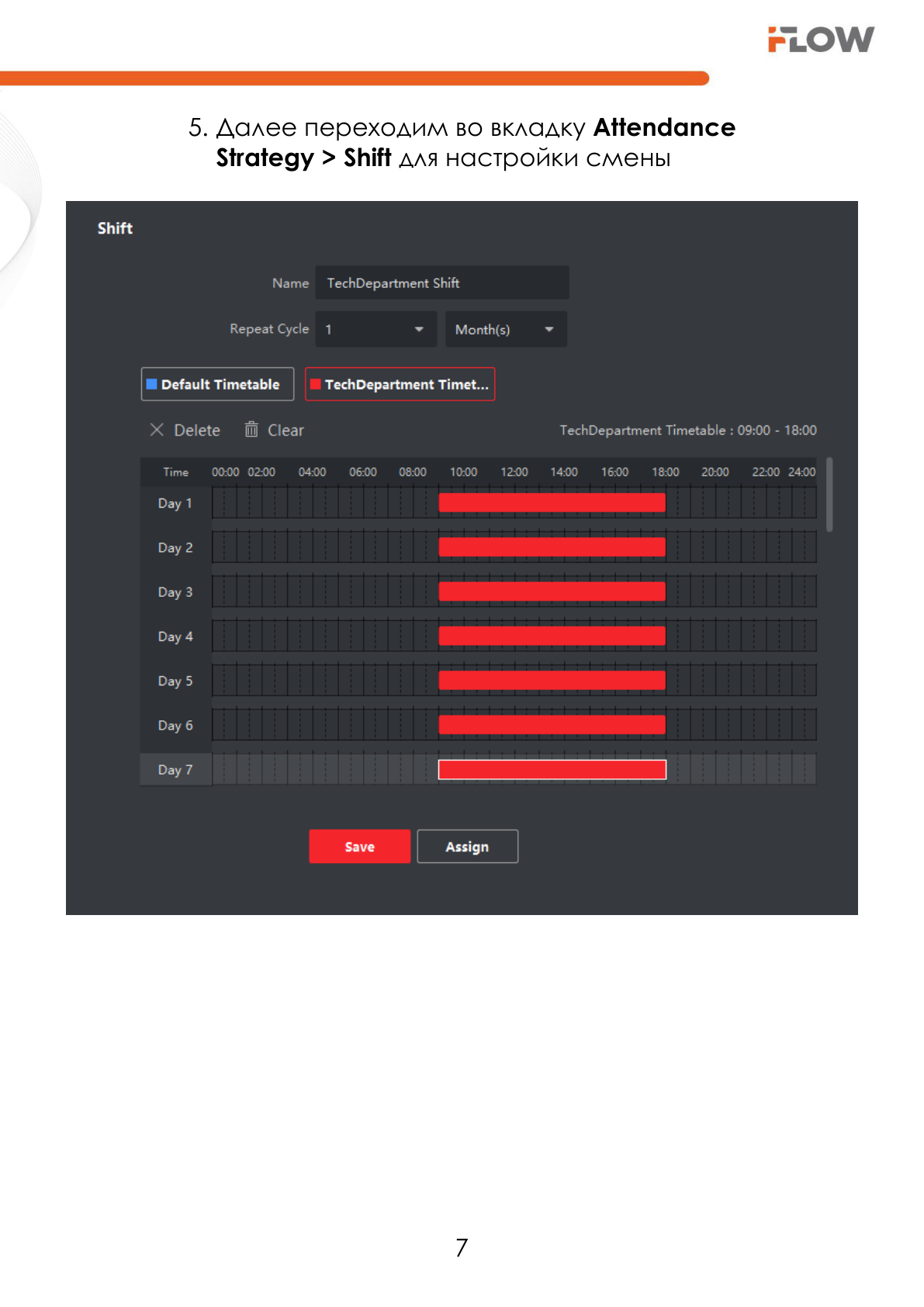Screen dimensions: 924x1307
Task: Select the red schedule bar on Day 3
Action: [552, 591]
